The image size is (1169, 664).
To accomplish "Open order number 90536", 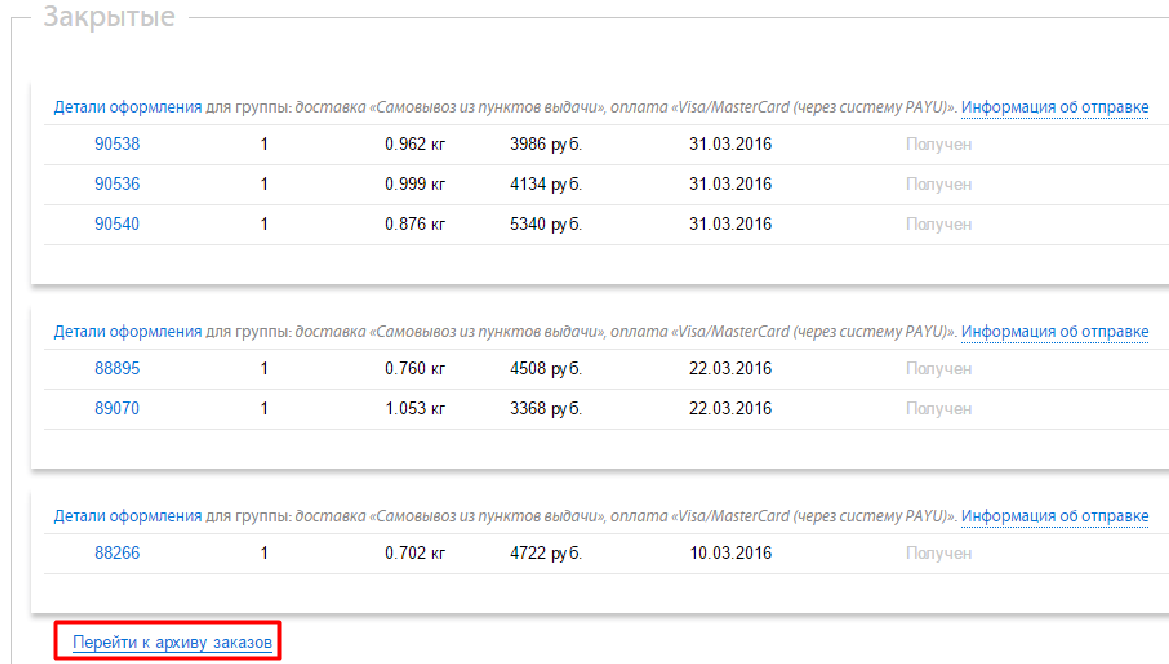I will click(x=117, y=184).
